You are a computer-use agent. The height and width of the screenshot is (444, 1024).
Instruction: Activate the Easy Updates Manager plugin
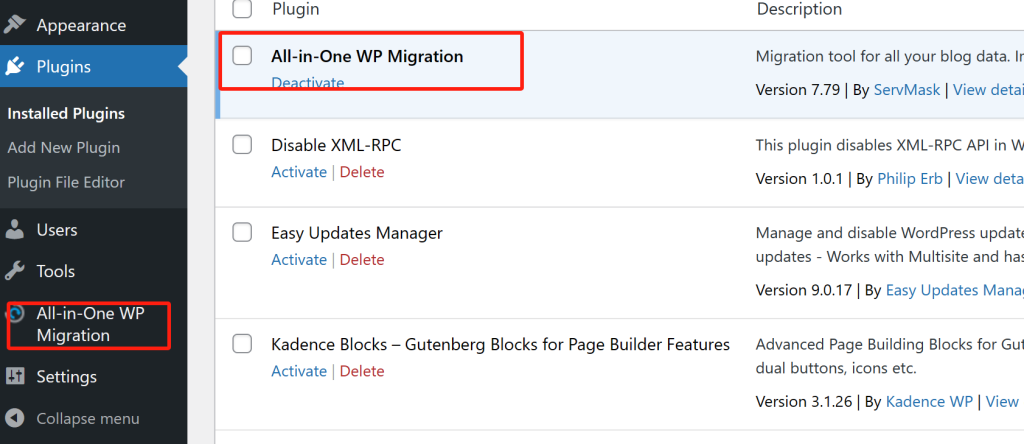tap(299, 259)
